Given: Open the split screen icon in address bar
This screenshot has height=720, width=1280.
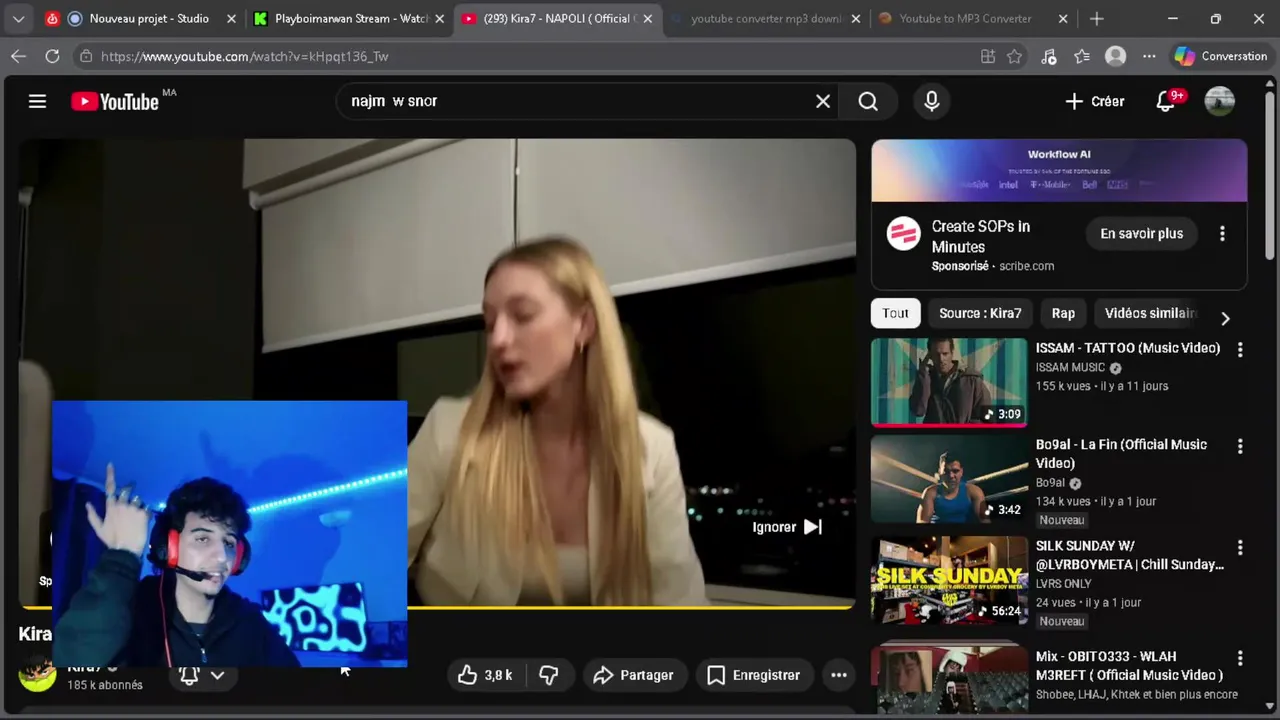Looking at the screenshot, I should pyautogui.click(x=988, y=56).
